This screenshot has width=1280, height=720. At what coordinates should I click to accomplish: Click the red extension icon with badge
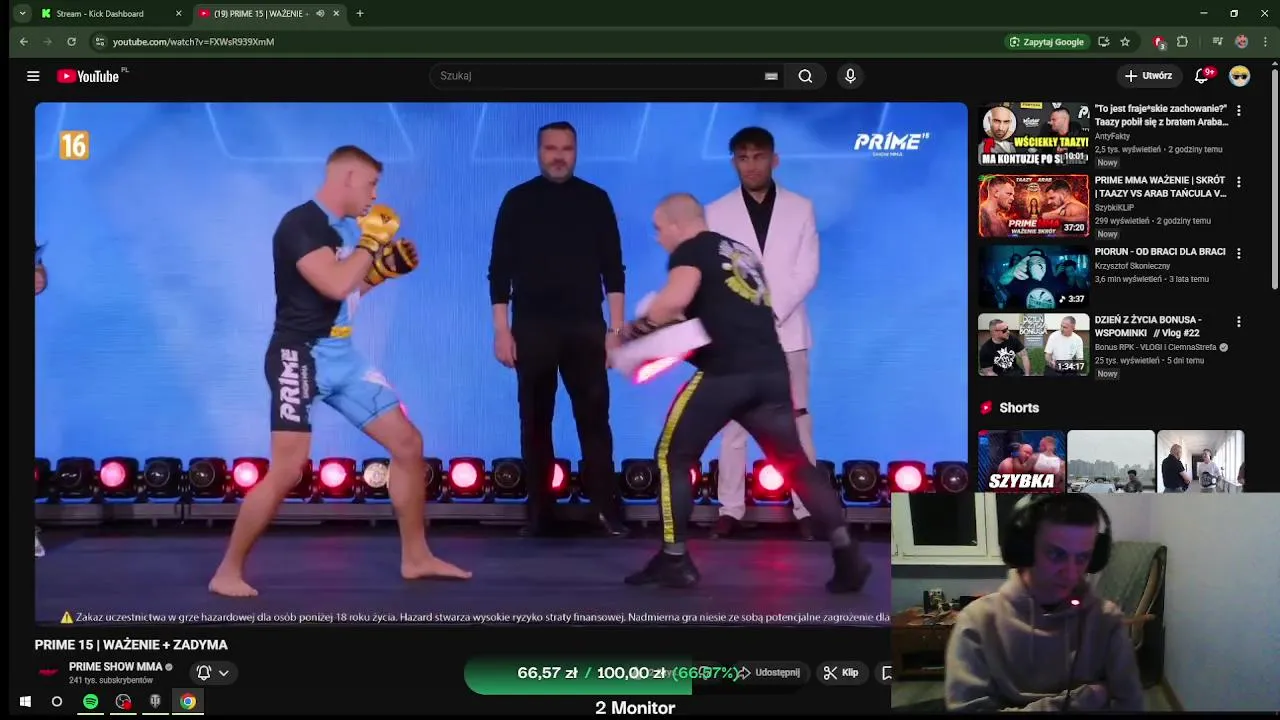tap(1158, 42)
